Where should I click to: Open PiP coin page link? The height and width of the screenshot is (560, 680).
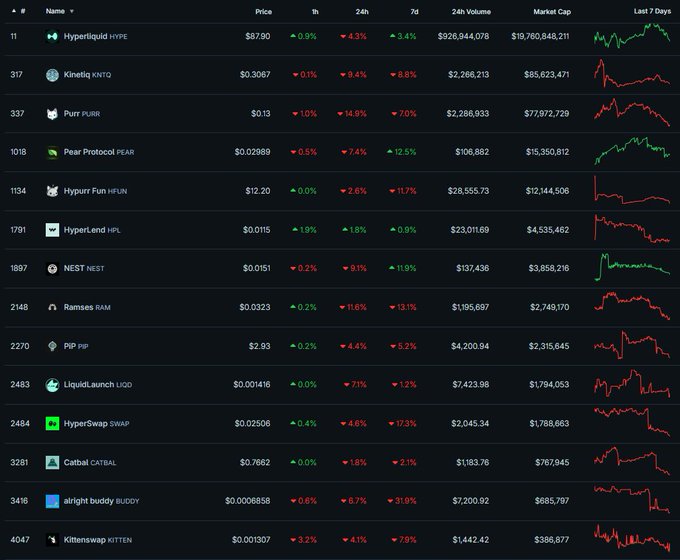coord(76,346)
